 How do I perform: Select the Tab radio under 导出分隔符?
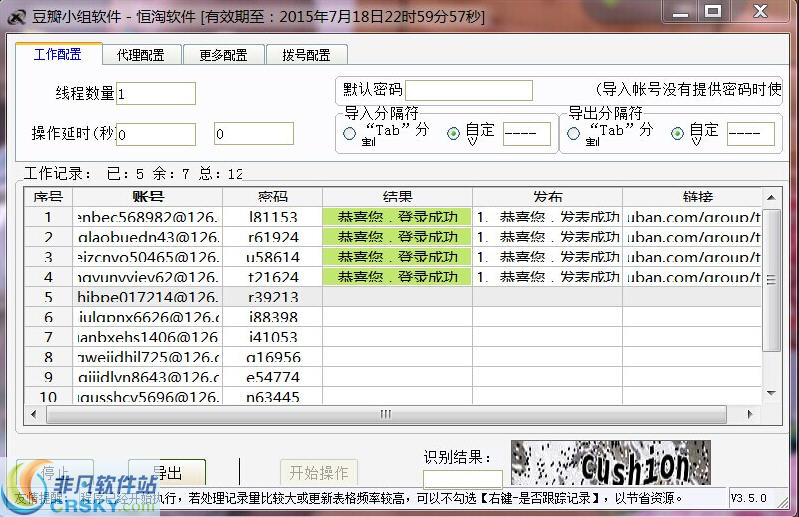[x=574, y=134]
